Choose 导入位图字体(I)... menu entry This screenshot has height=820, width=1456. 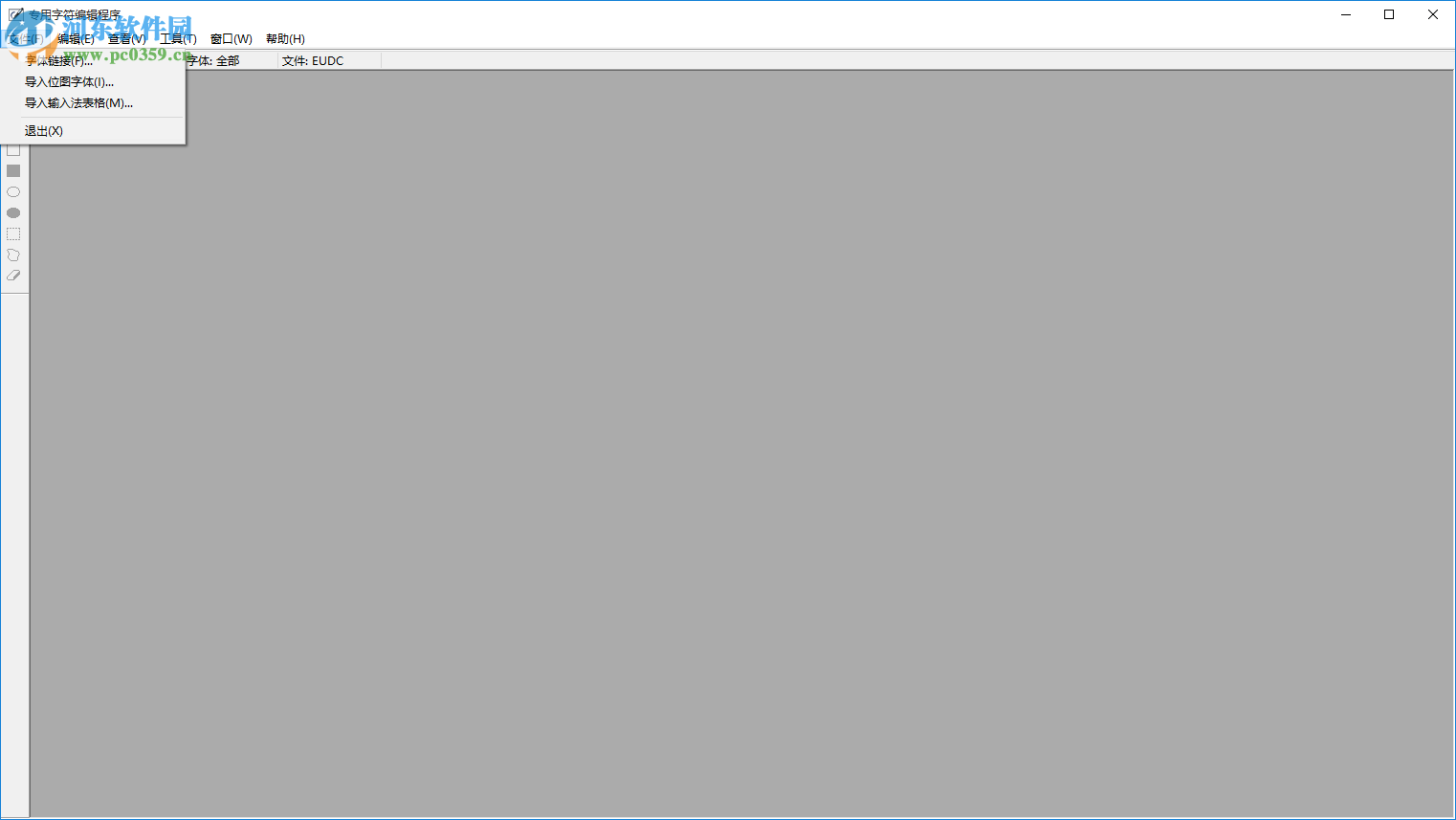pos(94,82)
